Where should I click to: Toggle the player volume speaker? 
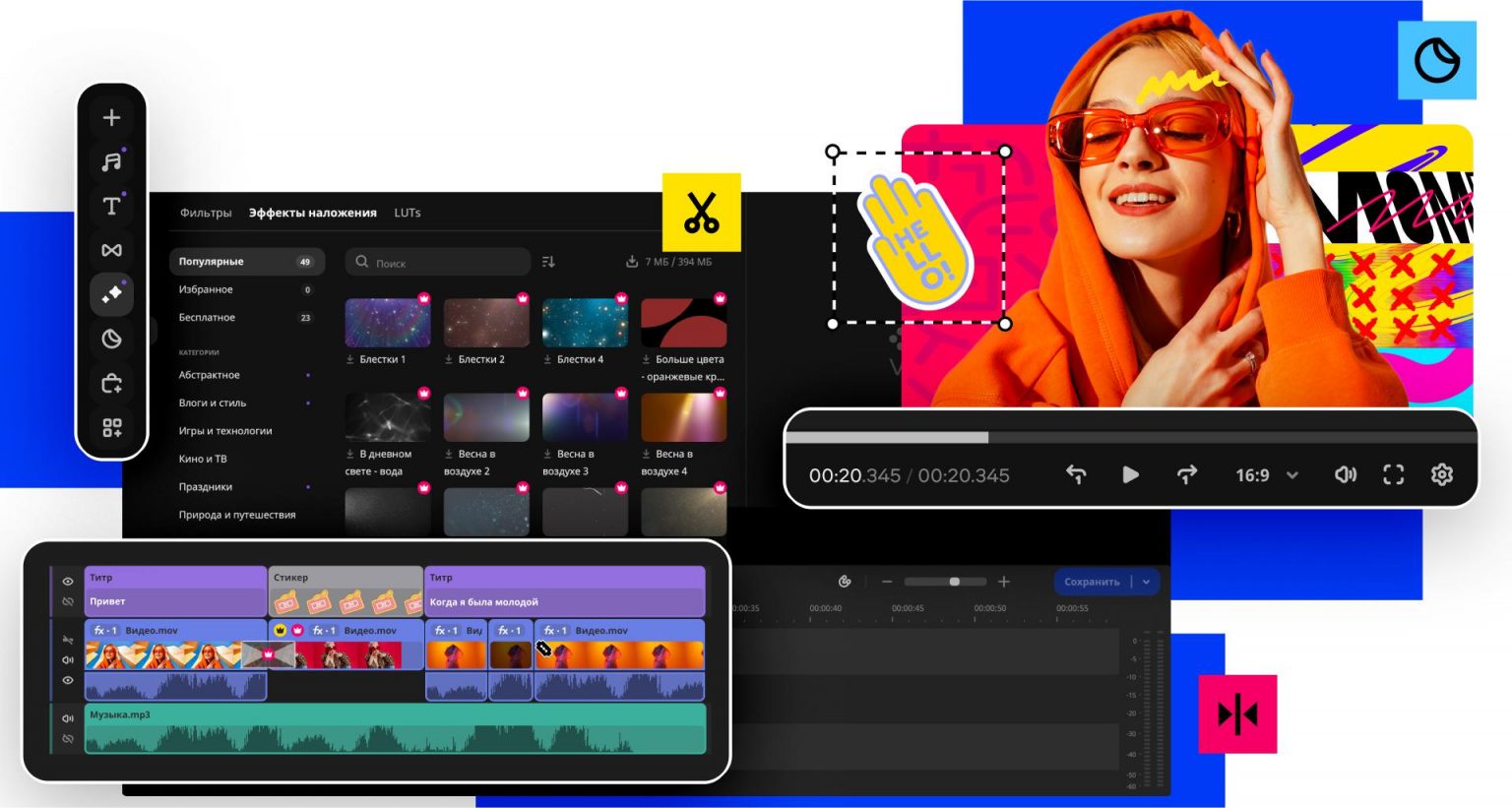(x=1345, y=474)
